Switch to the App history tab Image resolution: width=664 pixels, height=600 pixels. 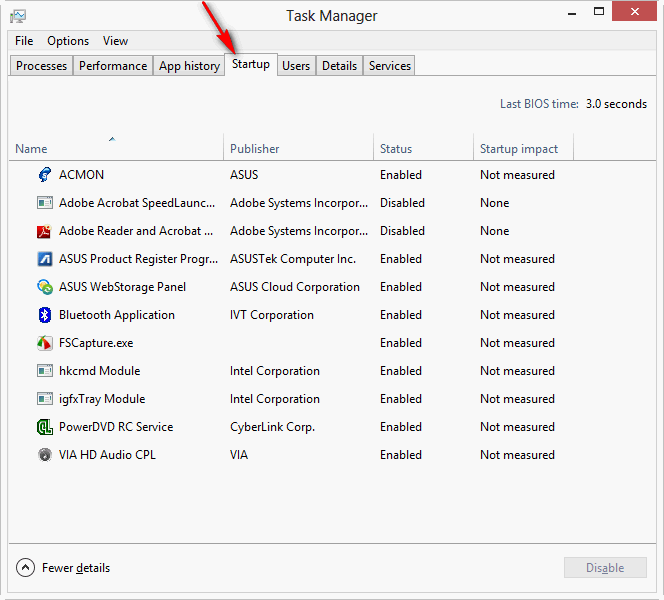tap(189, 66)
